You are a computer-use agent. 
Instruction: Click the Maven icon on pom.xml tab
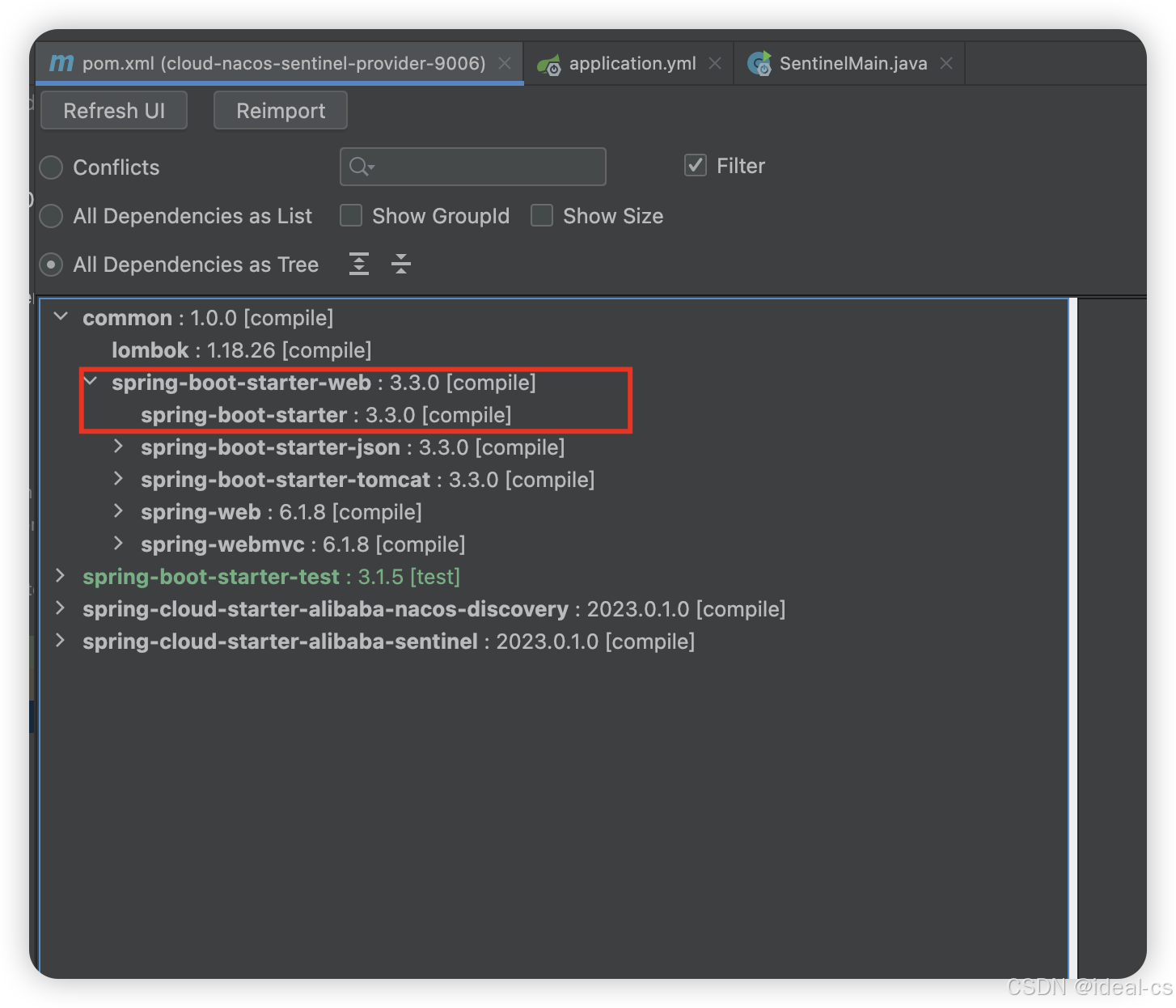point(61,63)
